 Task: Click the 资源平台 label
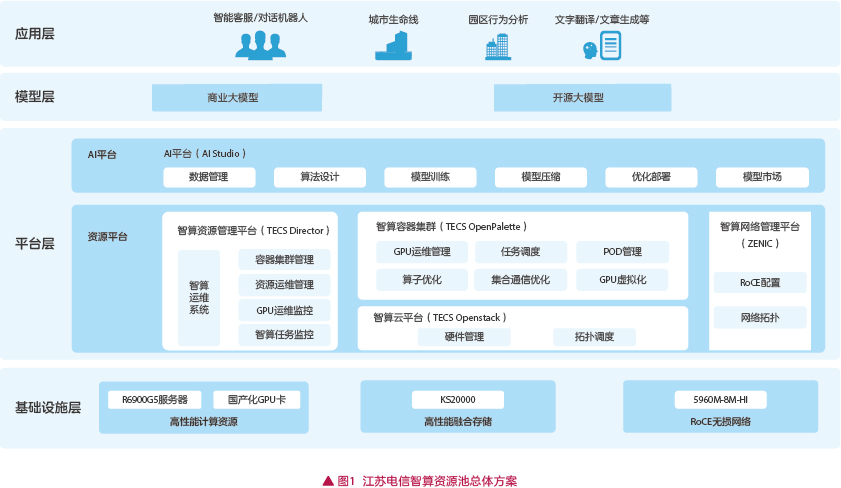[107, 236]
